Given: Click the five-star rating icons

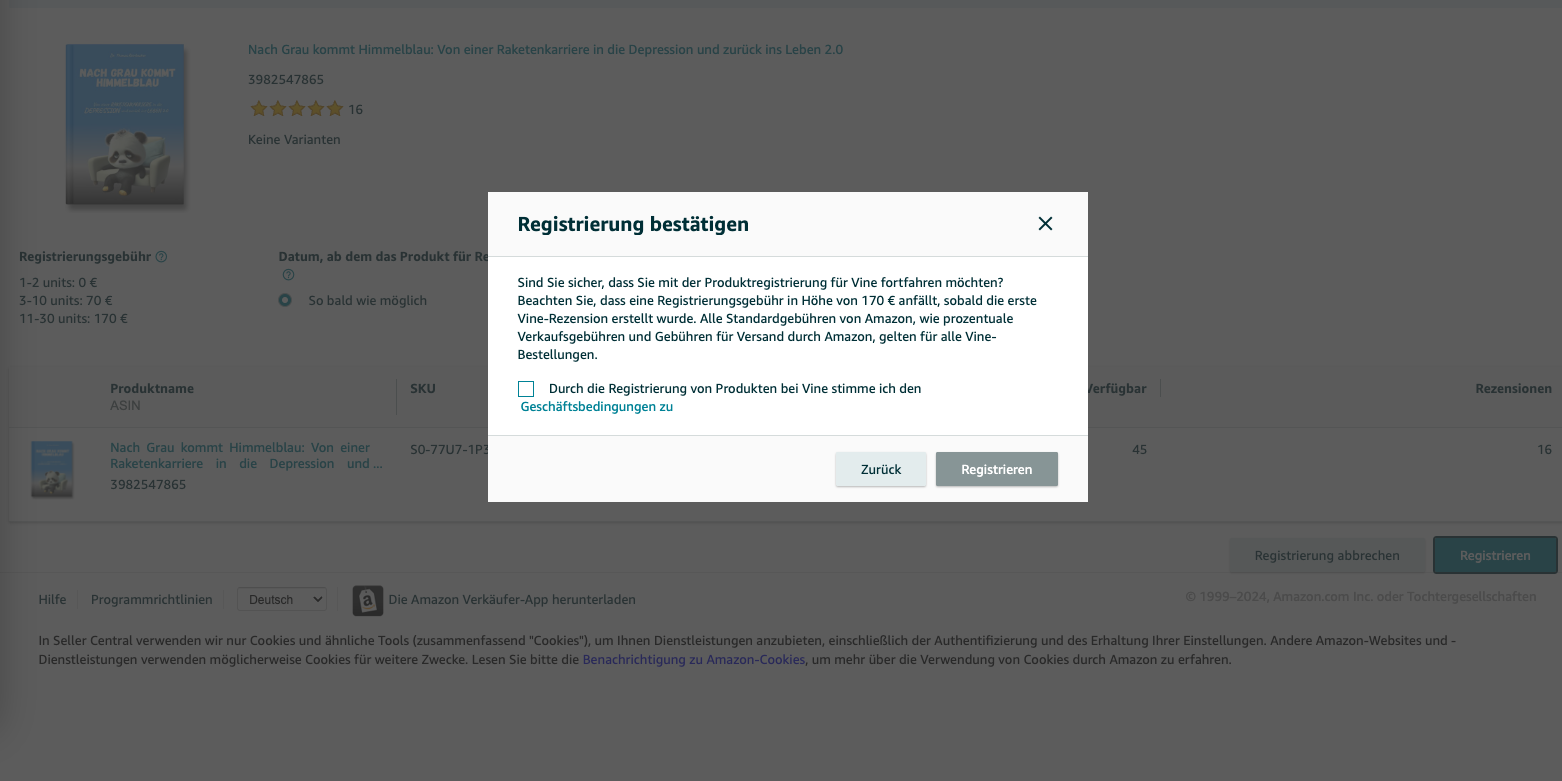Looking at the screenshot, I should pos(297,109).
